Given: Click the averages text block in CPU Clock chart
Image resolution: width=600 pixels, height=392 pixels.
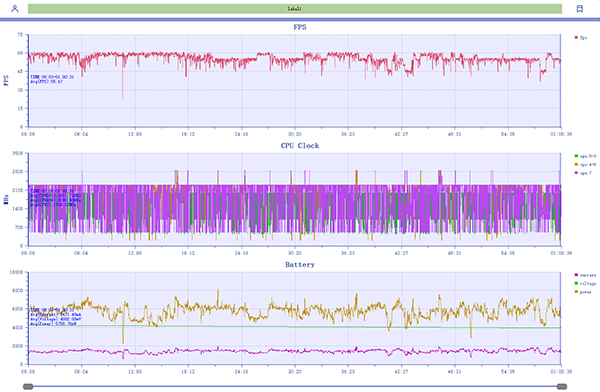Looking at the screenshot, I should [55, 198].
